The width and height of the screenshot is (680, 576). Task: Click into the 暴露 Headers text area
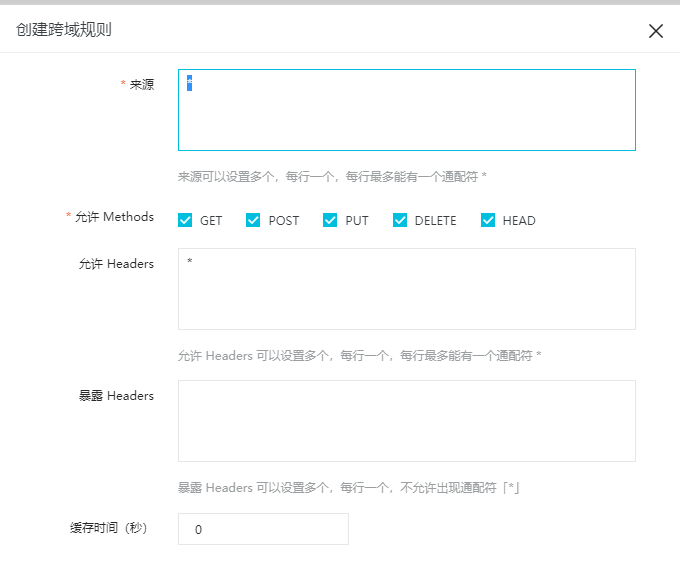pyautogui.click(x=406, y=421)
